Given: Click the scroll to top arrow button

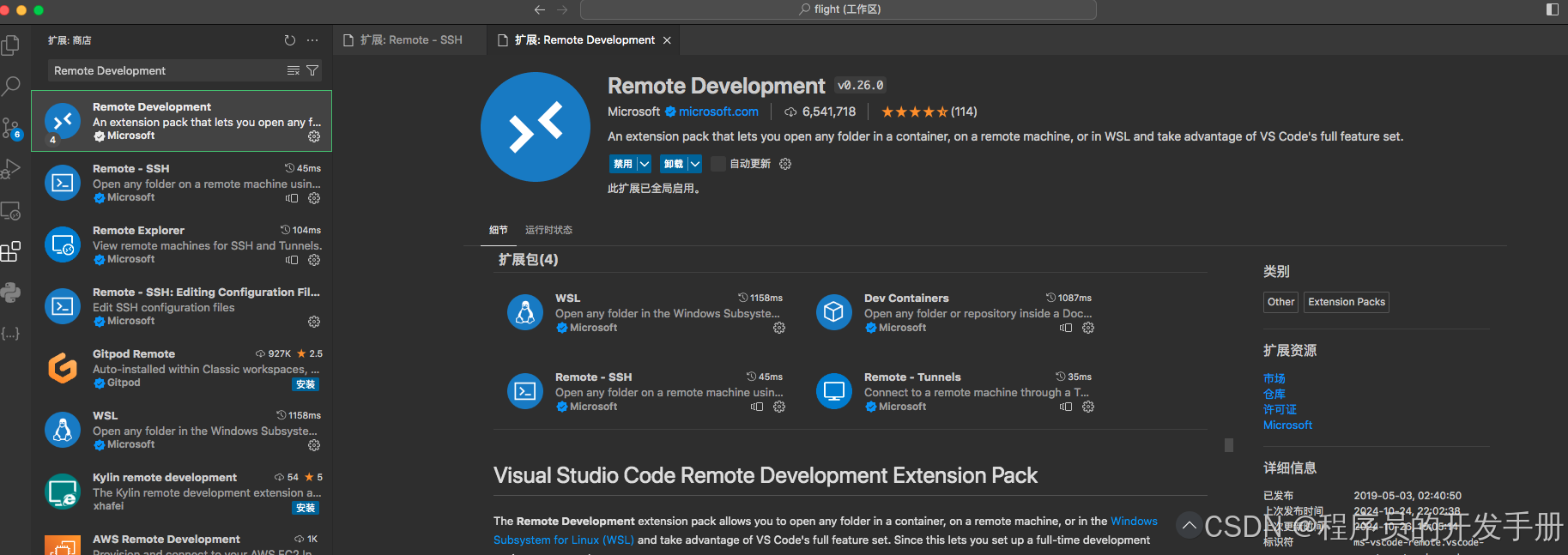Looking at the screenshot, I should [x=1189, y=524].
